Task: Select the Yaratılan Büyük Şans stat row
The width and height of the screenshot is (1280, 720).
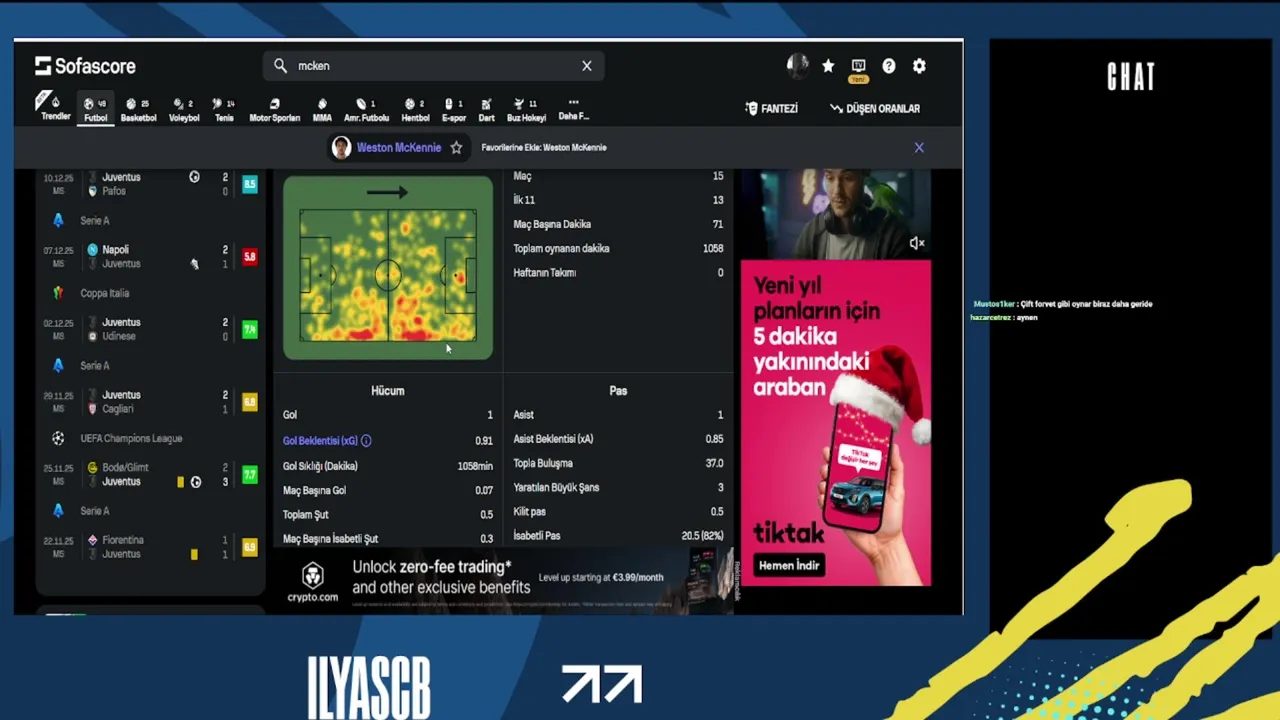Action: click(x=618, y=487)
